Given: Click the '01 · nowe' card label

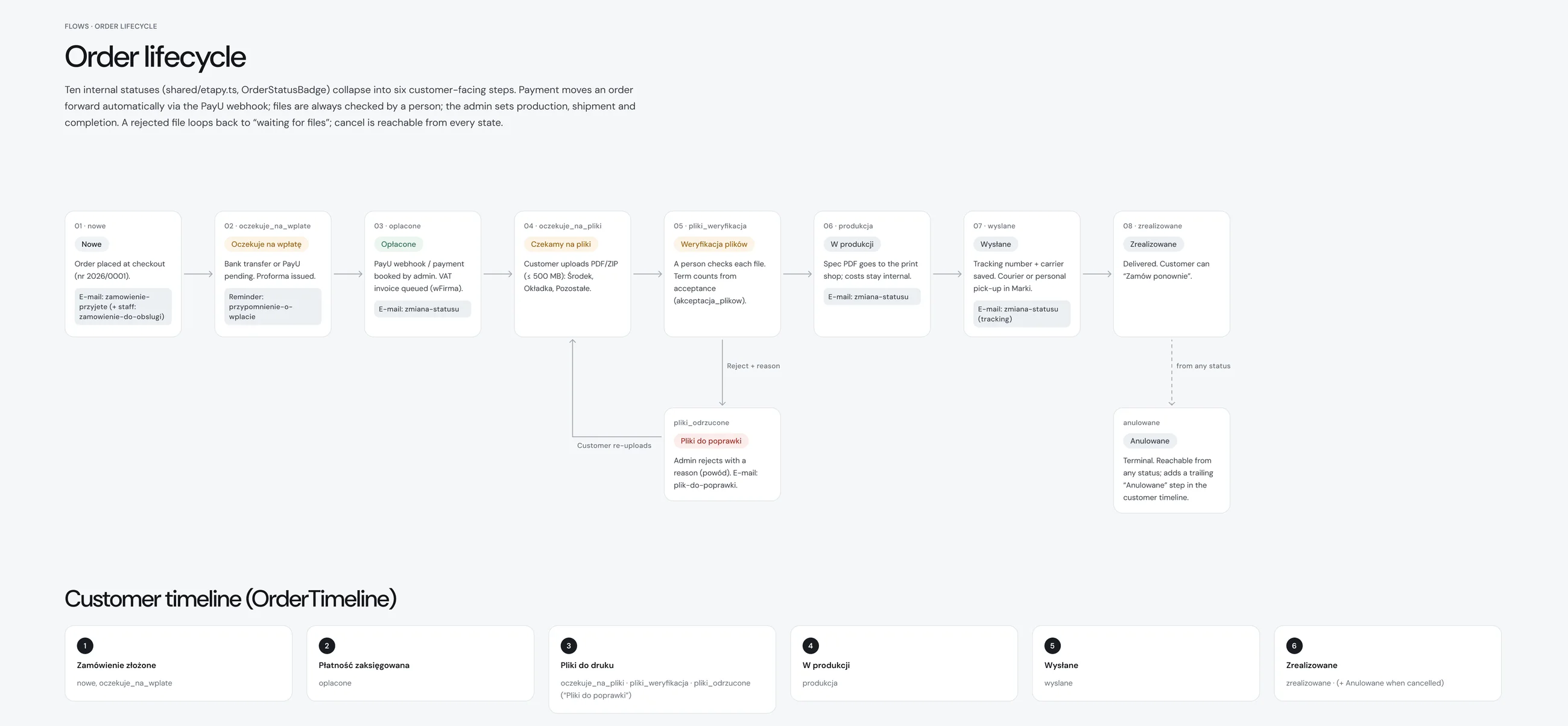Looking at the screenshot, I should click(90, 226).
